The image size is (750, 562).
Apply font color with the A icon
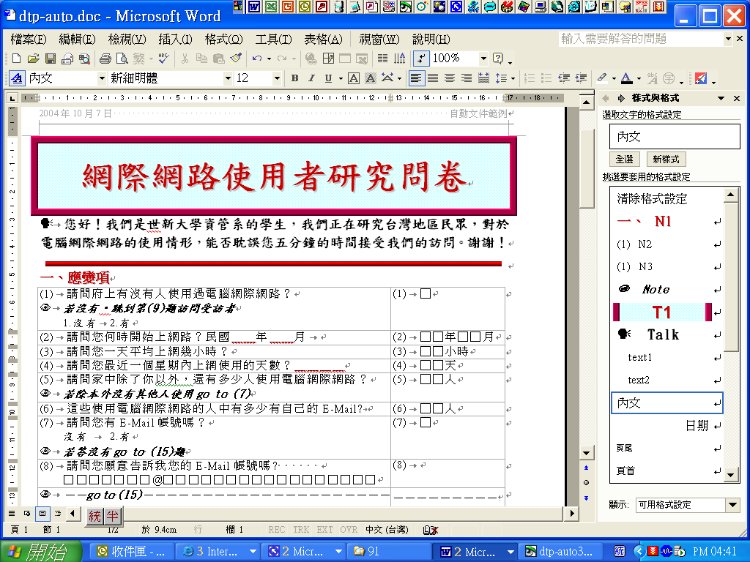pyautogui.click(x=626, y=78)
